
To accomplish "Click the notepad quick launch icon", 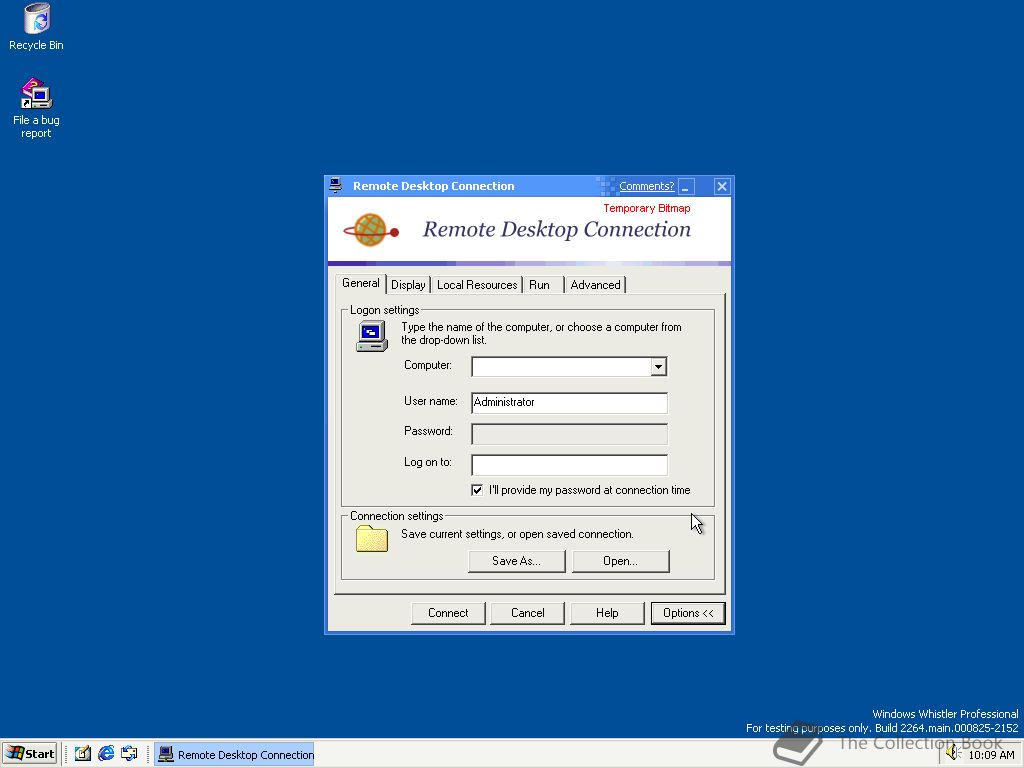I will (82, 754).
